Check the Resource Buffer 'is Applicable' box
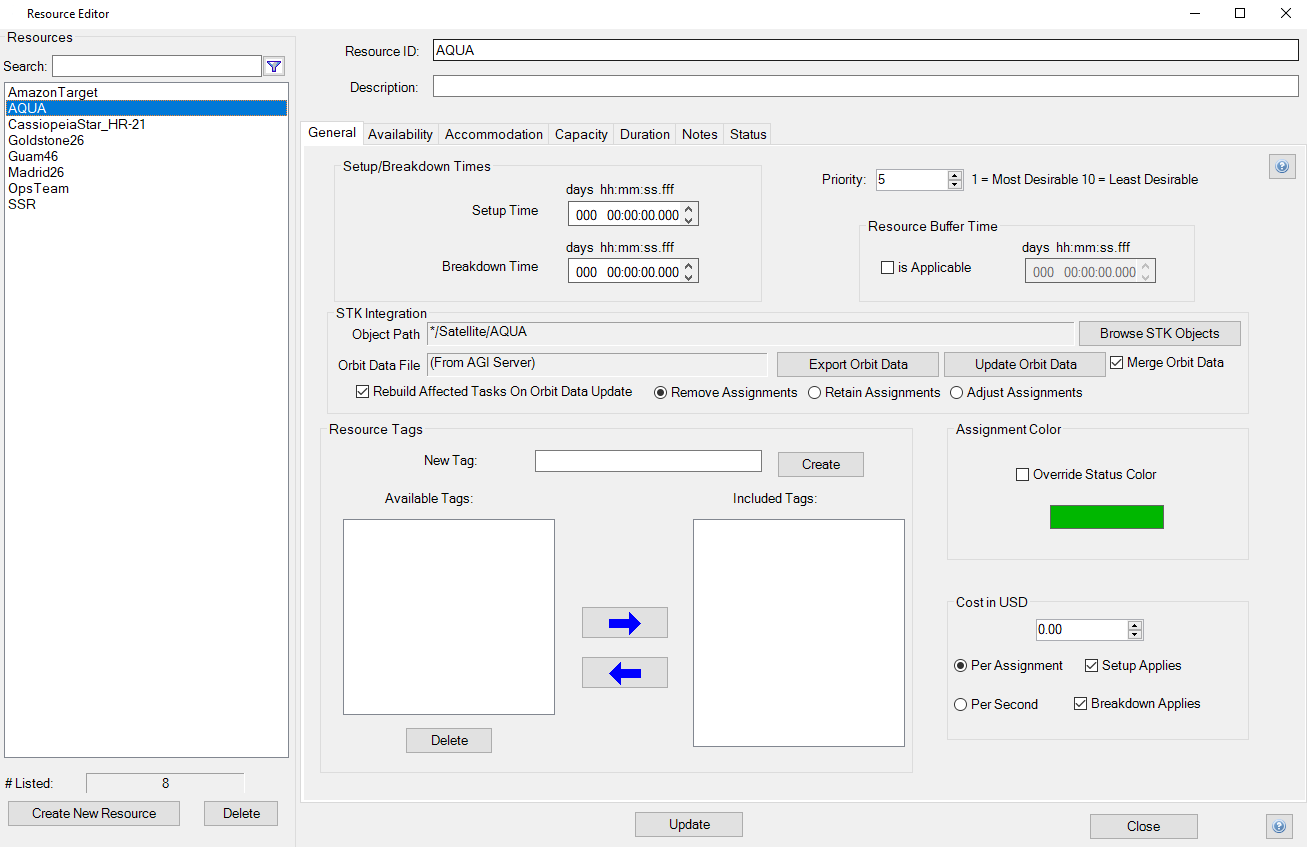Screen dimensions: 1307x847 click(887, 268)
